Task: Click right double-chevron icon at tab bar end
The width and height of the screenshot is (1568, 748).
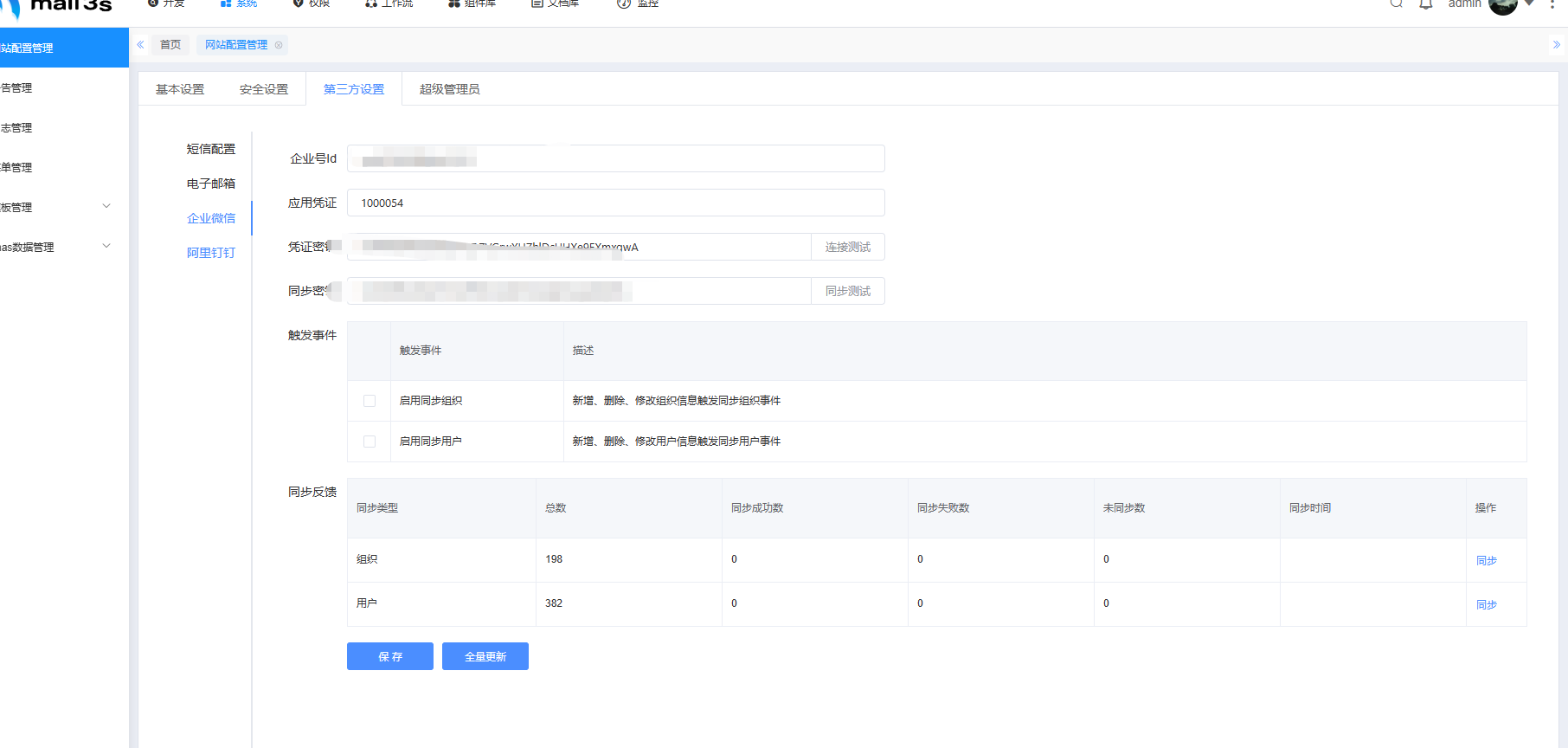Action: coord(1556,45)
